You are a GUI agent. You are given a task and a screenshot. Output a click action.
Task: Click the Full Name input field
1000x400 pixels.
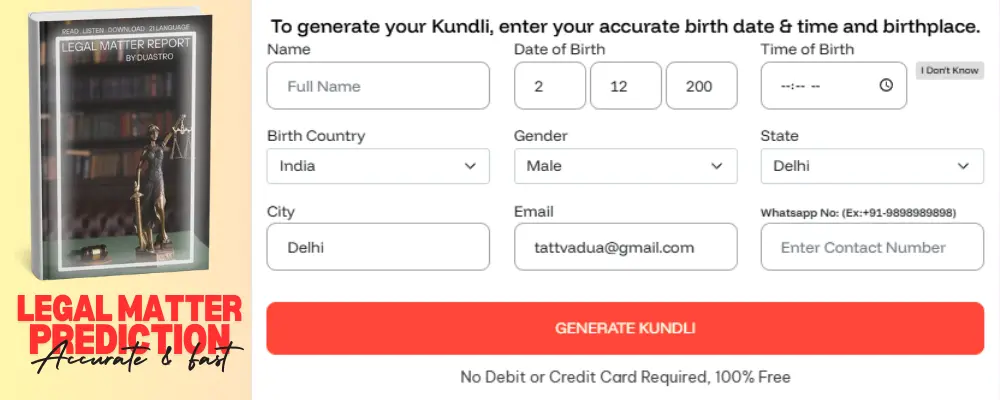coord(378,86)
